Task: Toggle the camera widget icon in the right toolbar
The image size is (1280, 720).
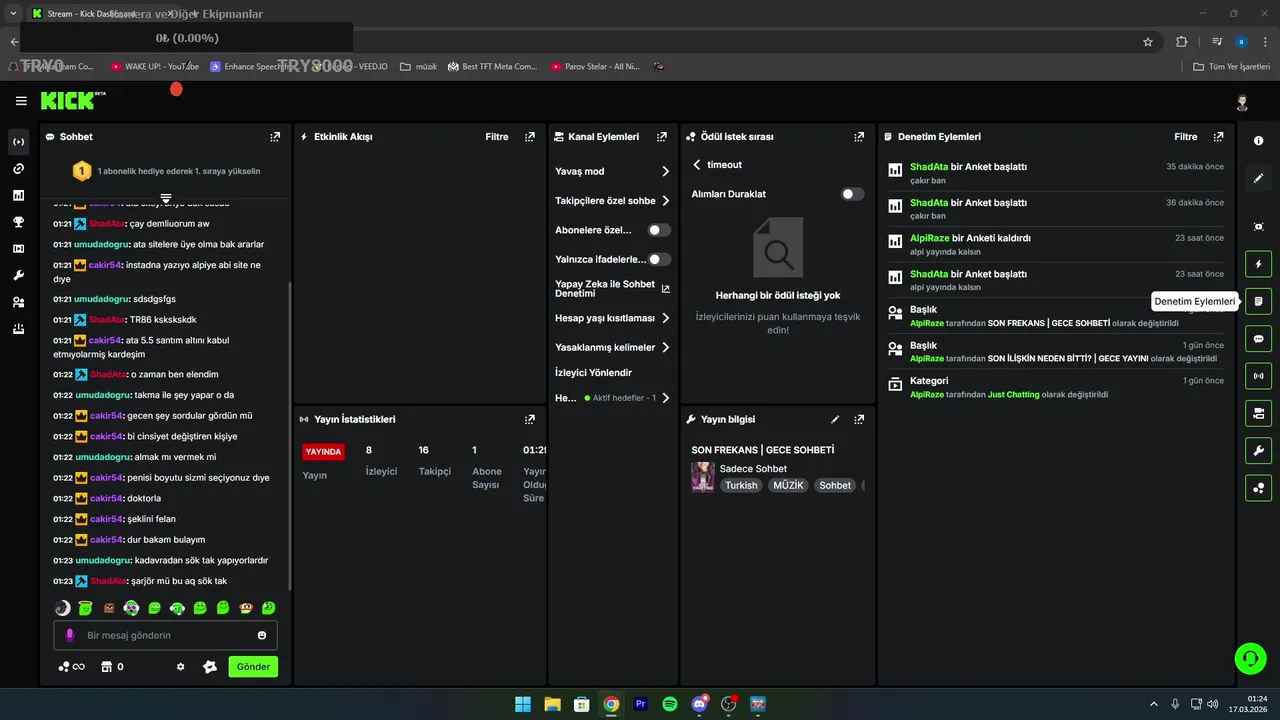Action: [x=1258, y=413]
